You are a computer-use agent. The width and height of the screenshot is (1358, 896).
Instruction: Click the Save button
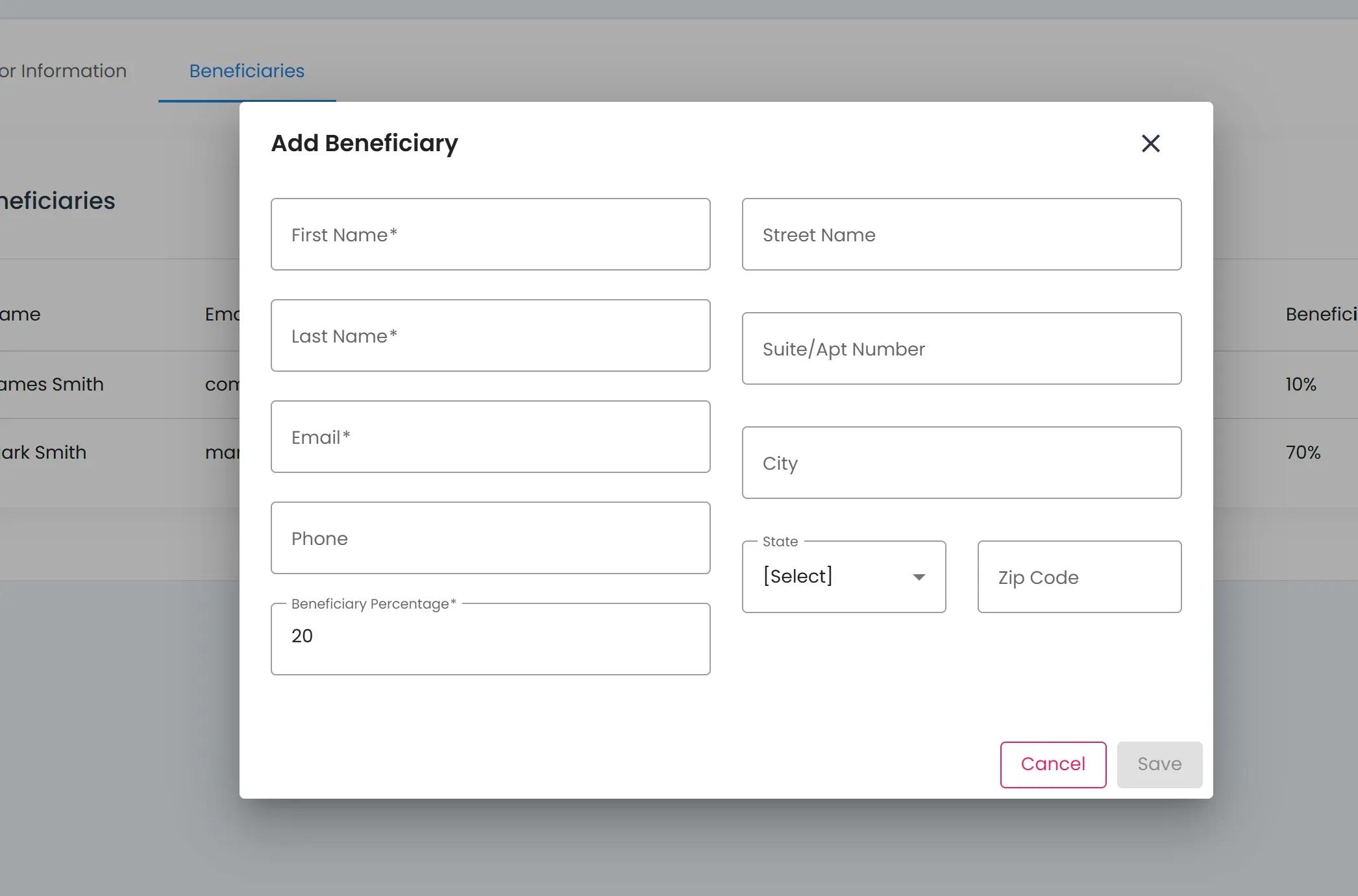coord(1159,764)
